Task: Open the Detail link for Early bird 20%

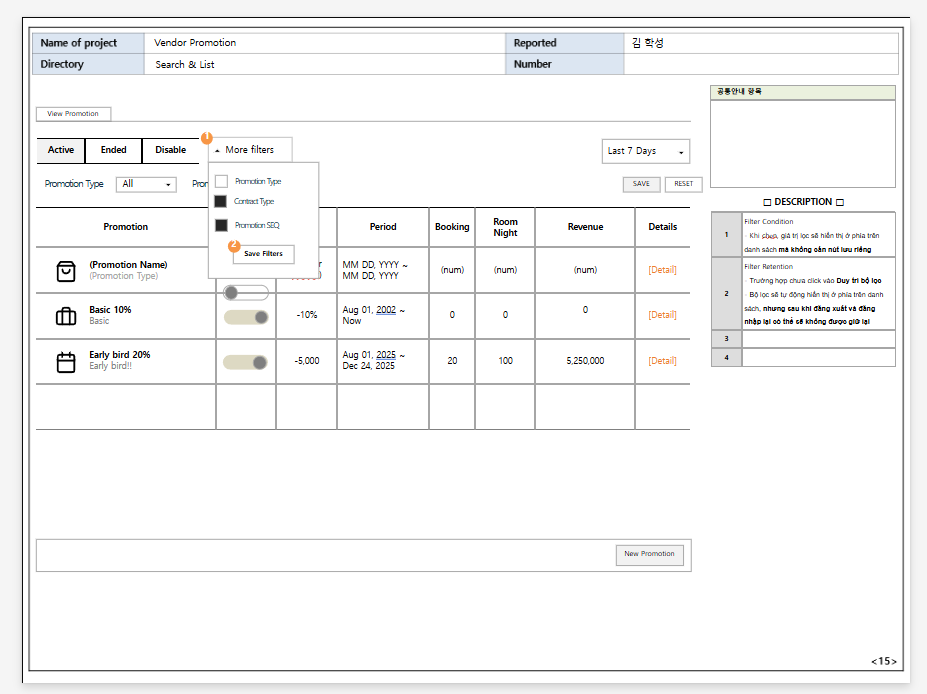Action: [662, 361]
